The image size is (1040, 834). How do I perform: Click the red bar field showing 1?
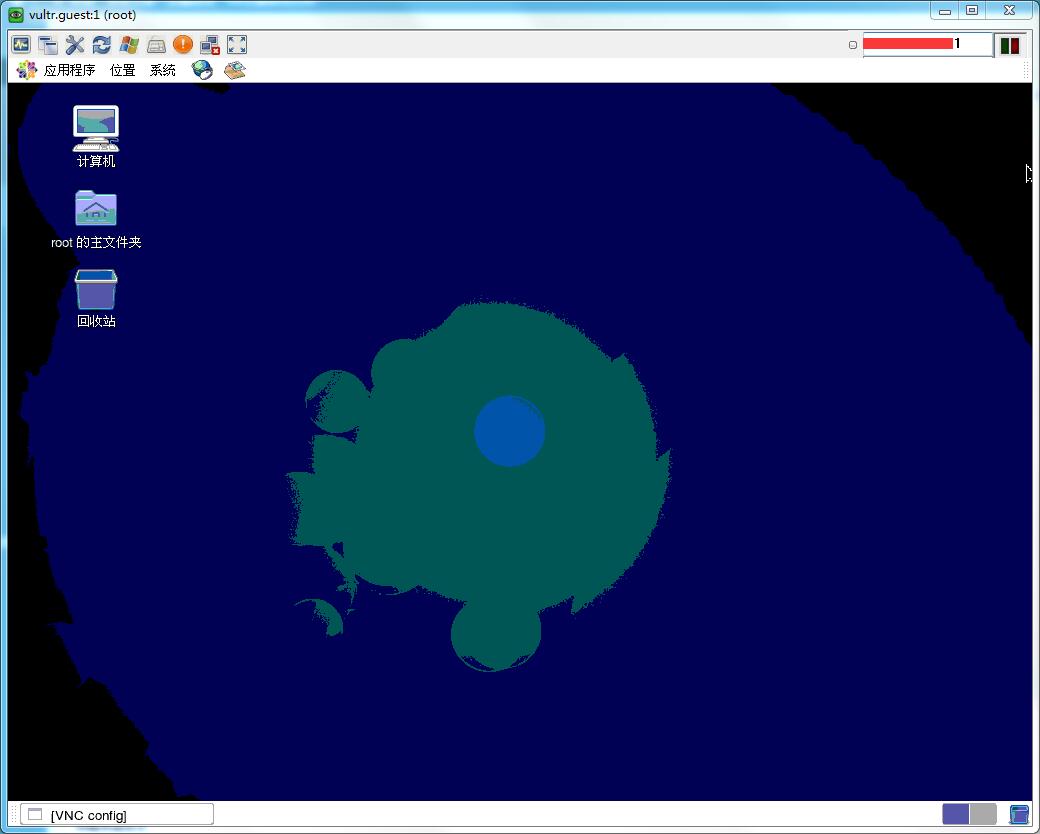(926, 44)
